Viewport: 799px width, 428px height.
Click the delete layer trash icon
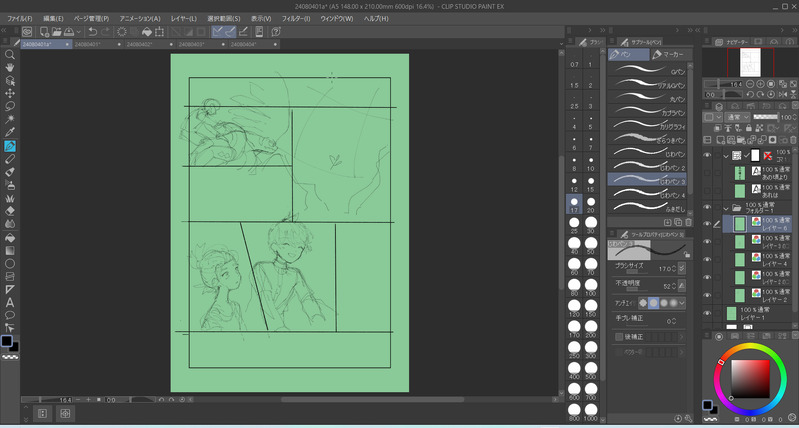[x=793, y=140]
